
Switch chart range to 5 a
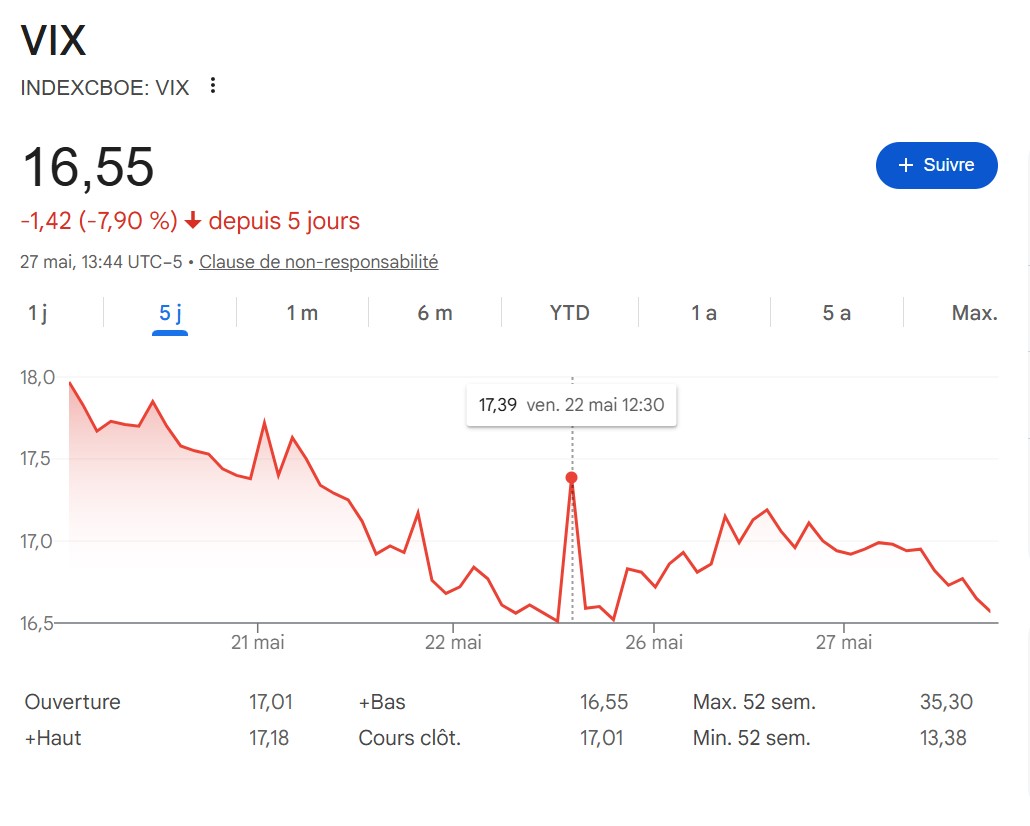836,313
